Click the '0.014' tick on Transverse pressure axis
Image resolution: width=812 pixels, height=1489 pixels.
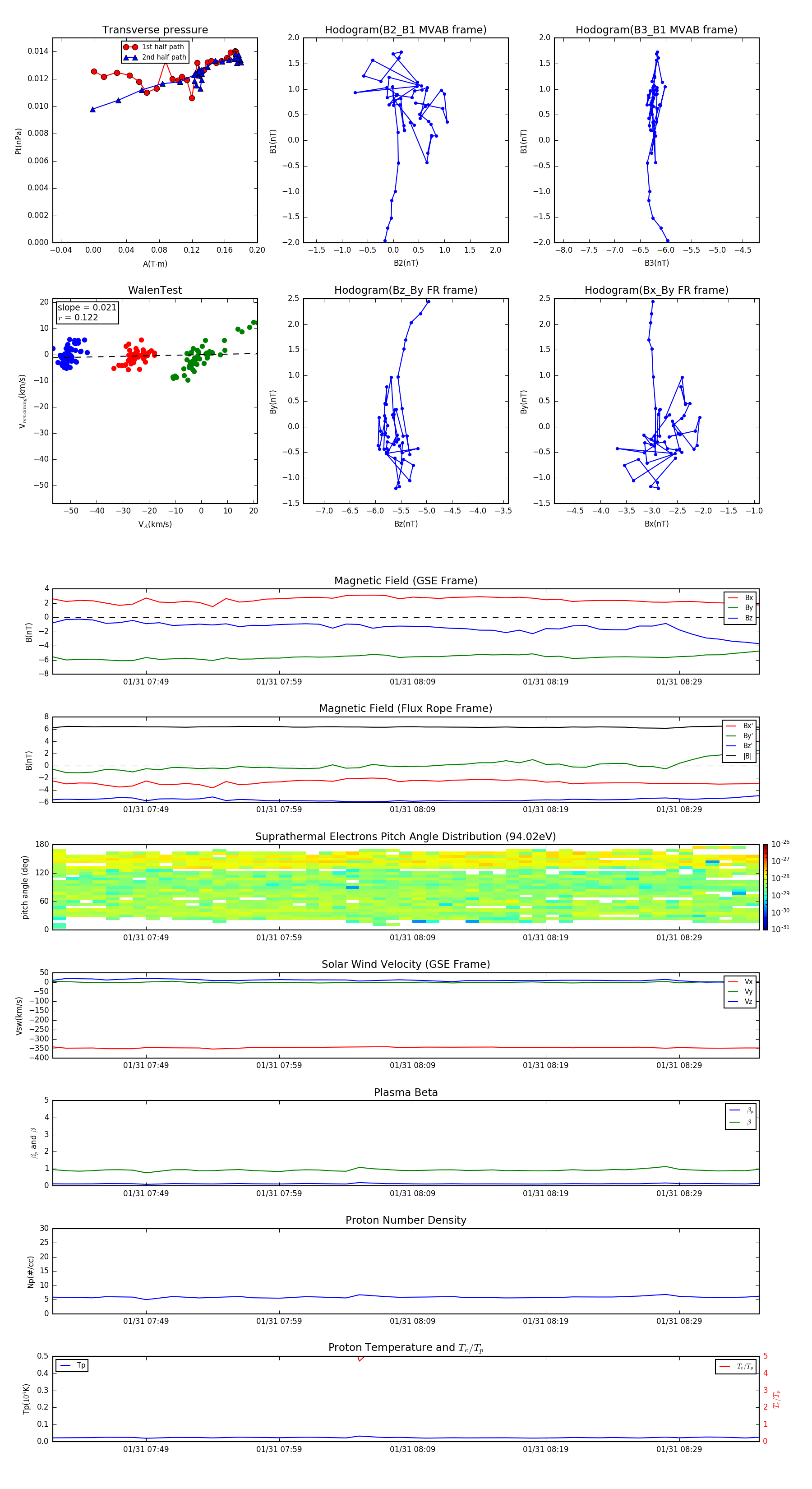[38, 51]
